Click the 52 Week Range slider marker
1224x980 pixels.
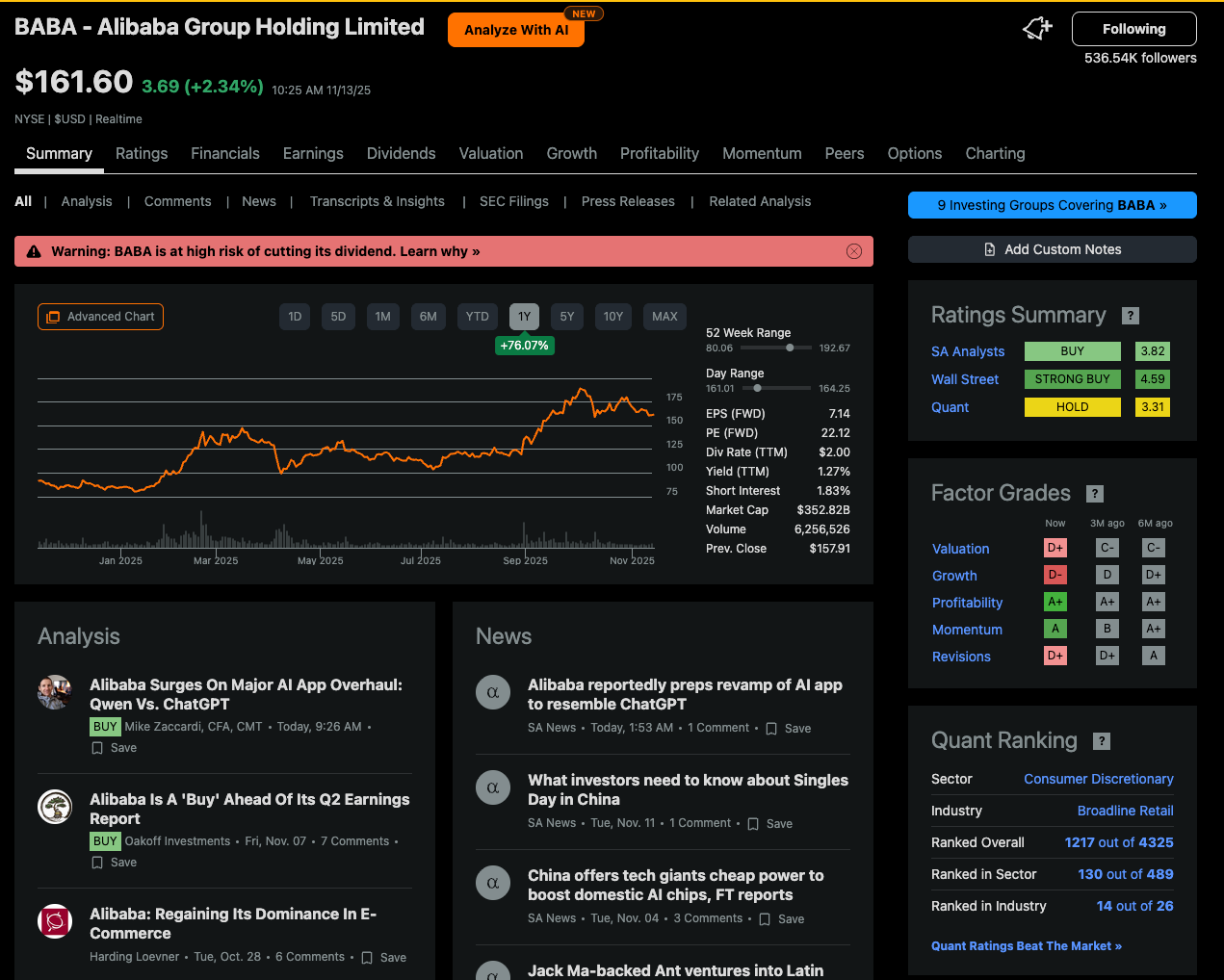(790, 348)
